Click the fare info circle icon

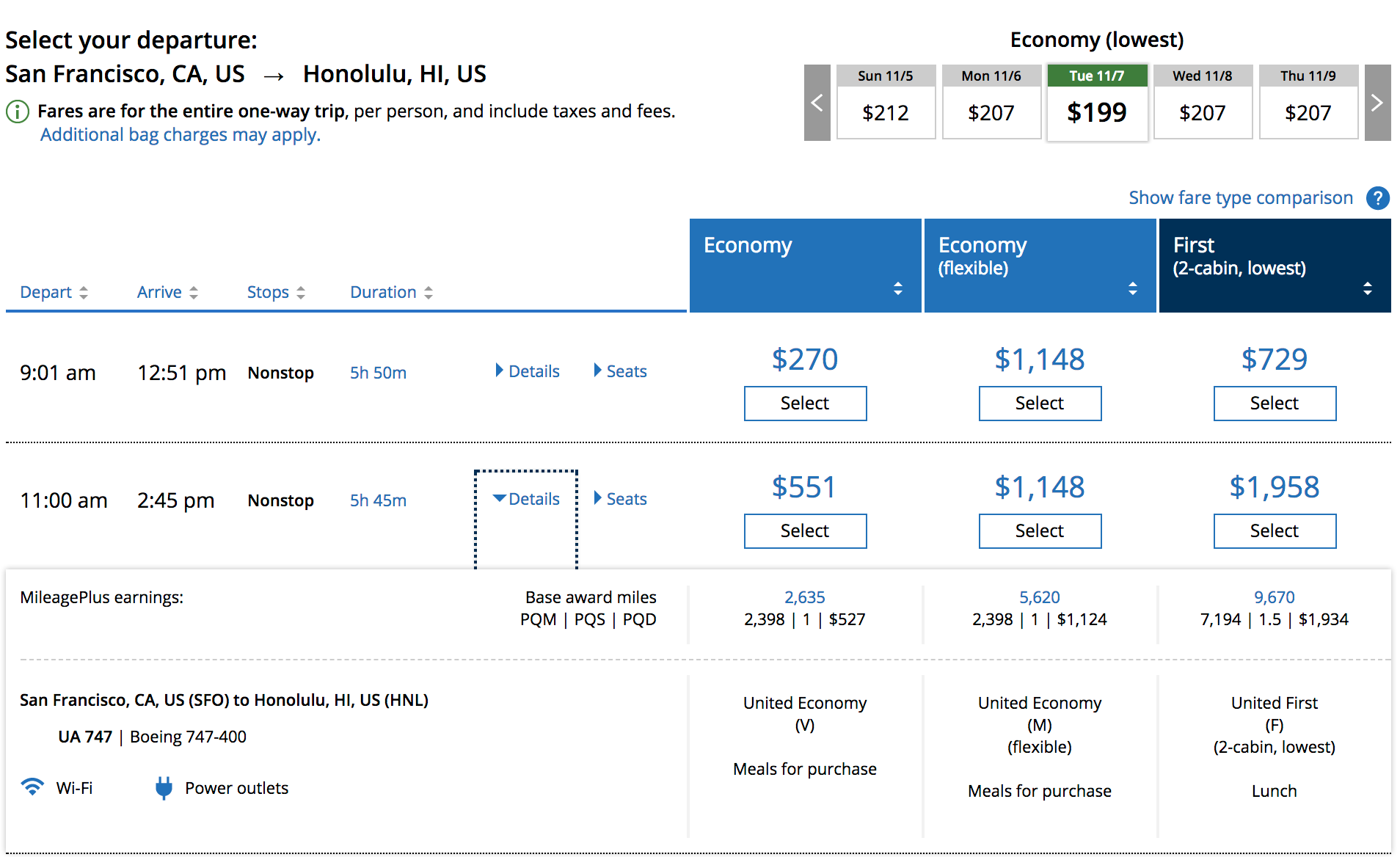(18, 112)
